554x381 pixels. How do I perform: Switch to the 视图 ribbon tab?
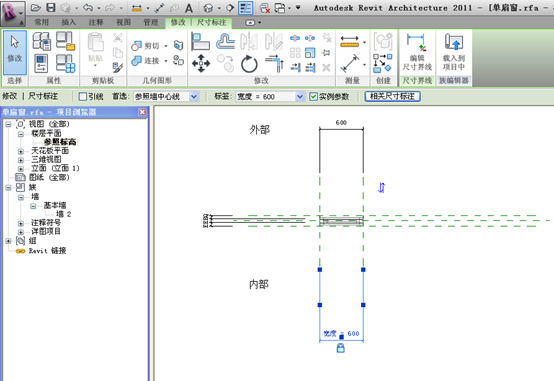tap(123, 22)
